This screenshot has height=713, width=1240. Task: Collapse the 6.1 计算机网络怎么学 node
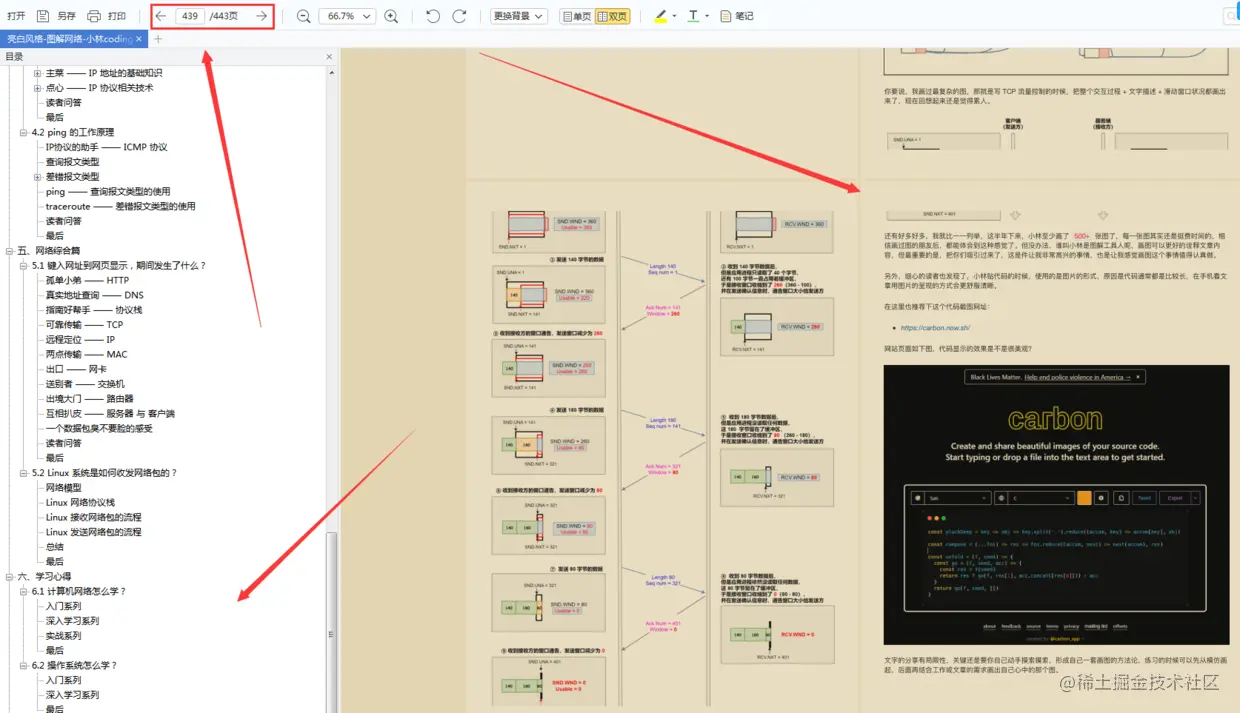23,592
